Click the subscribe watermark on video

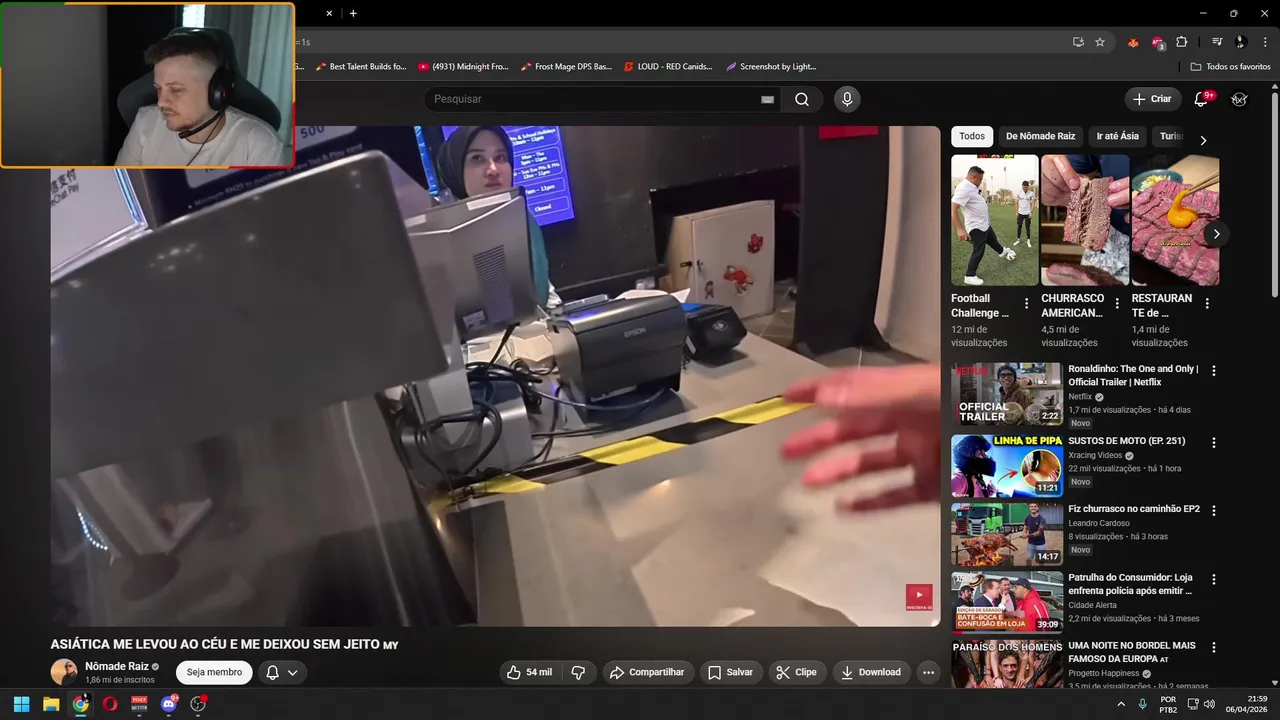tap(919, 597)
